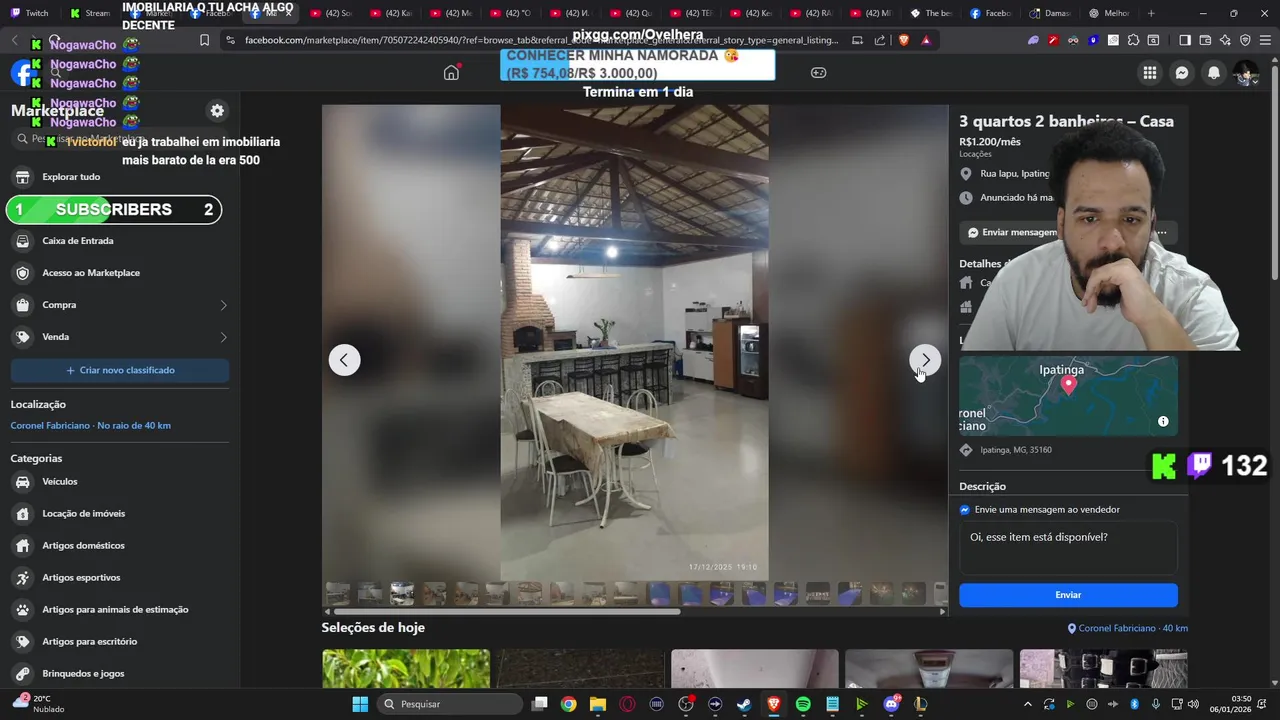Click 'Criar novo classificado' button
Image resolution: width=1280 pixels, height=720 pixels.
[120, 370]
